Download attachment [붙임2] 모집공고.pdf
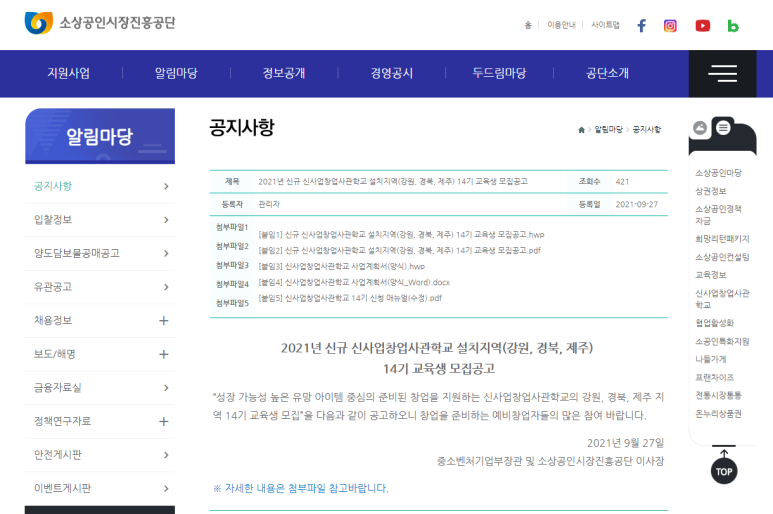Viewport: 773px width, 514px height. pos(399,250)
